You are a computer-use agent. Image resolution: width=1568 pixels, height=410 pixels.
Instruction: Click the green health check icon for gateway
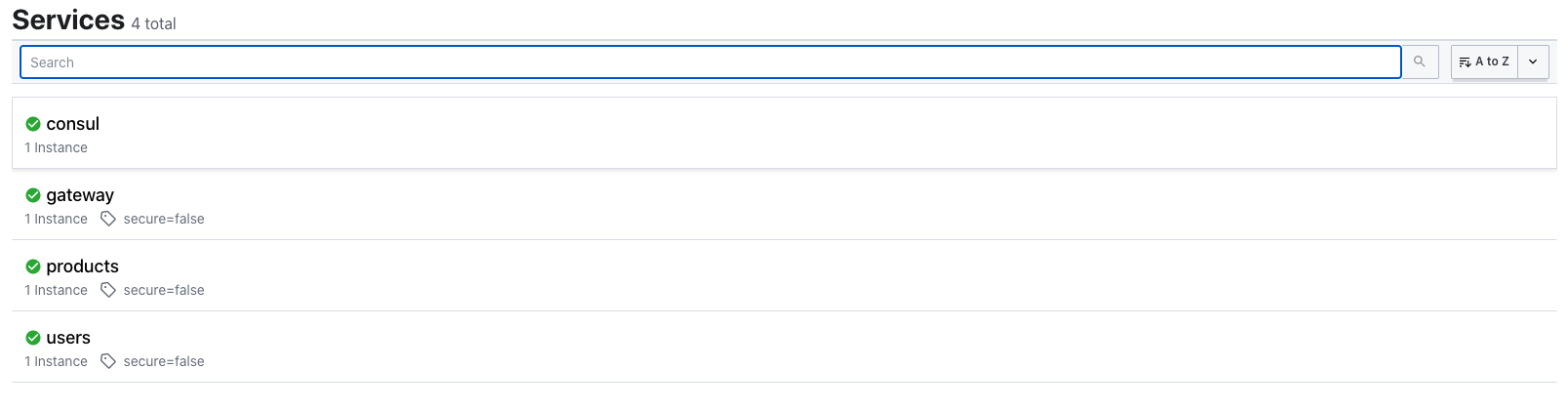(33, 195)
